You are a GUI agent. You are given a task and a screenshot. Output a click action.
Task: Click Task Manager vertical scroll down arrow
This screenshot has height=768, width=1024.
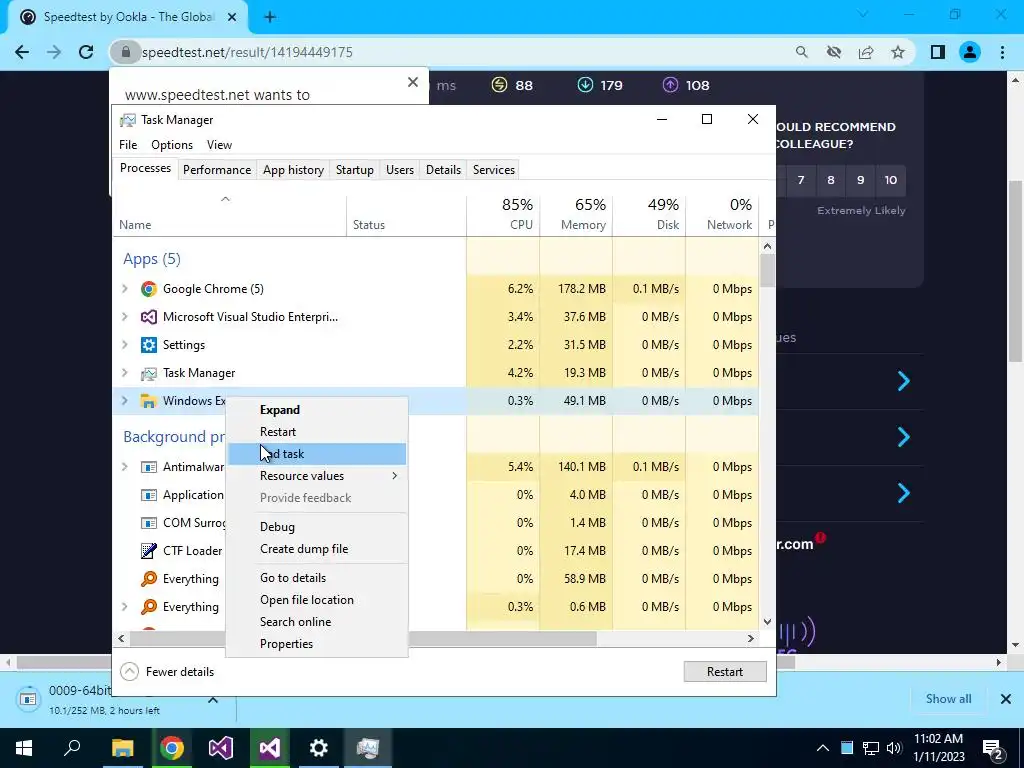pyautogui.click(x=767, y=622)
